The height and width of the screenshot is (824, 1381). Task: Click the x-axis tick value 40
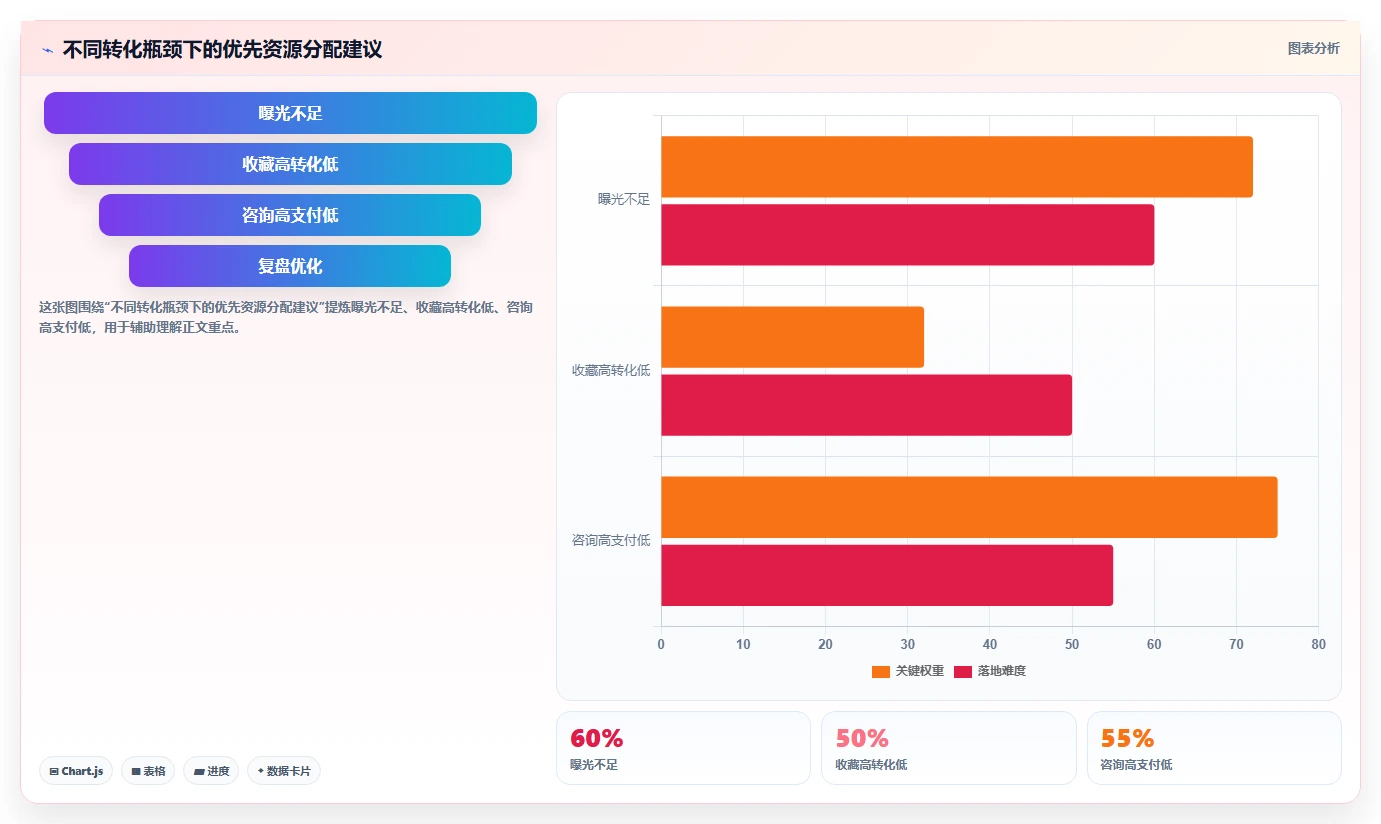pyautogui.click(x=990, y=645)
